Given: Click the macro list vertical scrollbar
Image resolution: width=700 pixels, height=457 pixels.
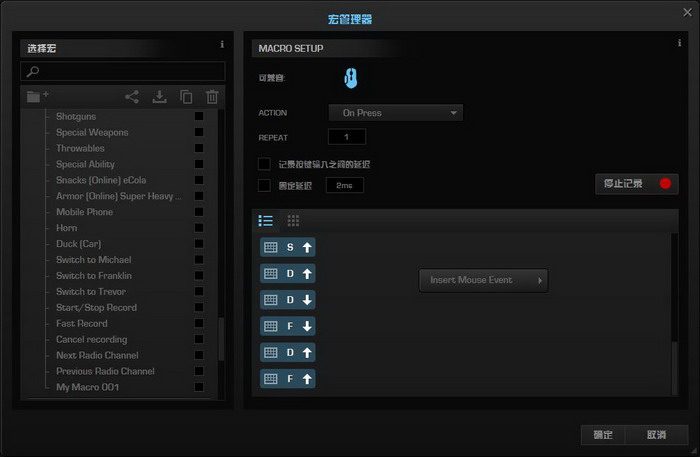Looking at the screenshot, I should pyautogui.click(x=222, y=340).
